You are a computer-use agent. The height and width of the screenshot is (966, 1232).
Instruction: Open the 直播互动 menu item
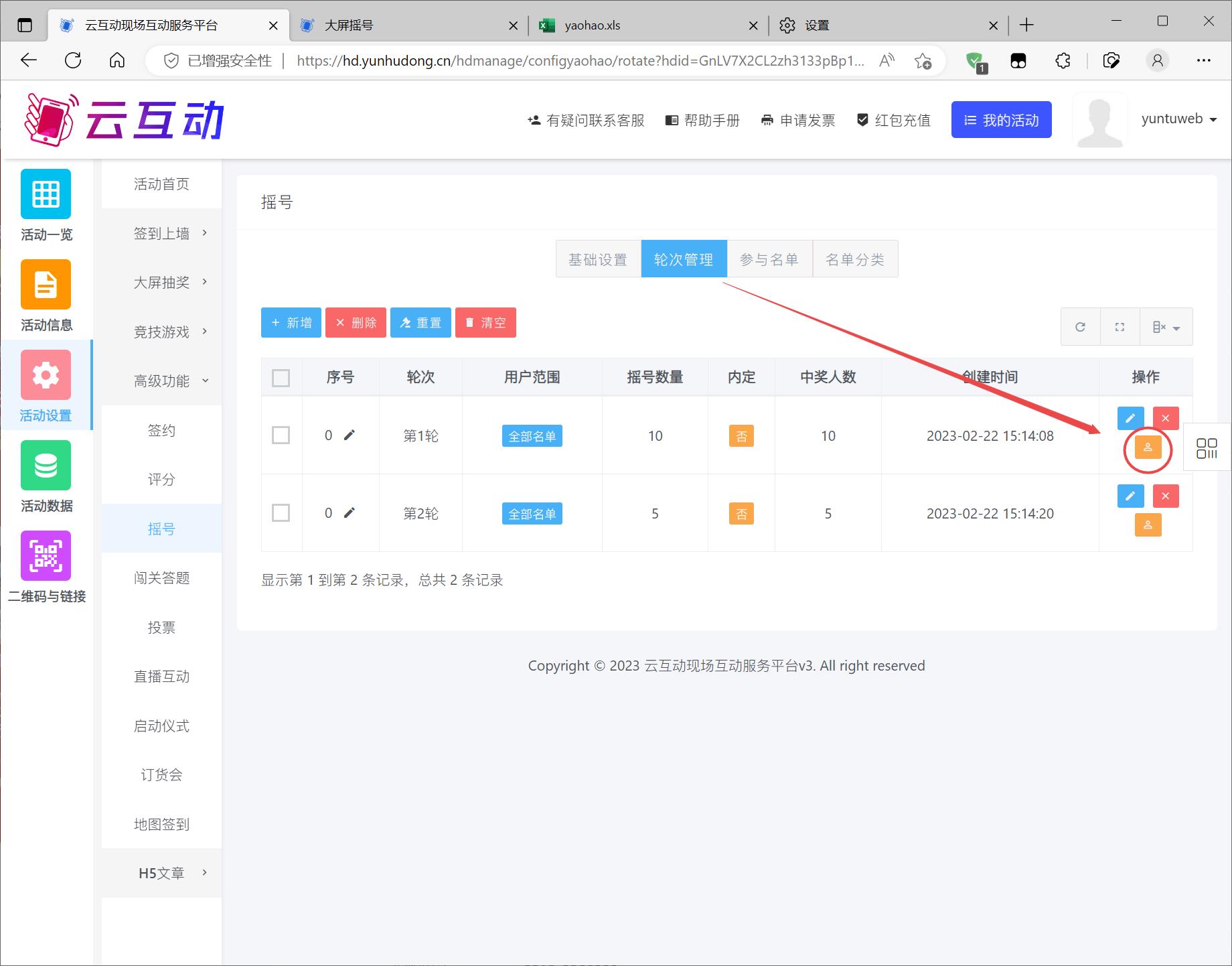tap(161, 676)
